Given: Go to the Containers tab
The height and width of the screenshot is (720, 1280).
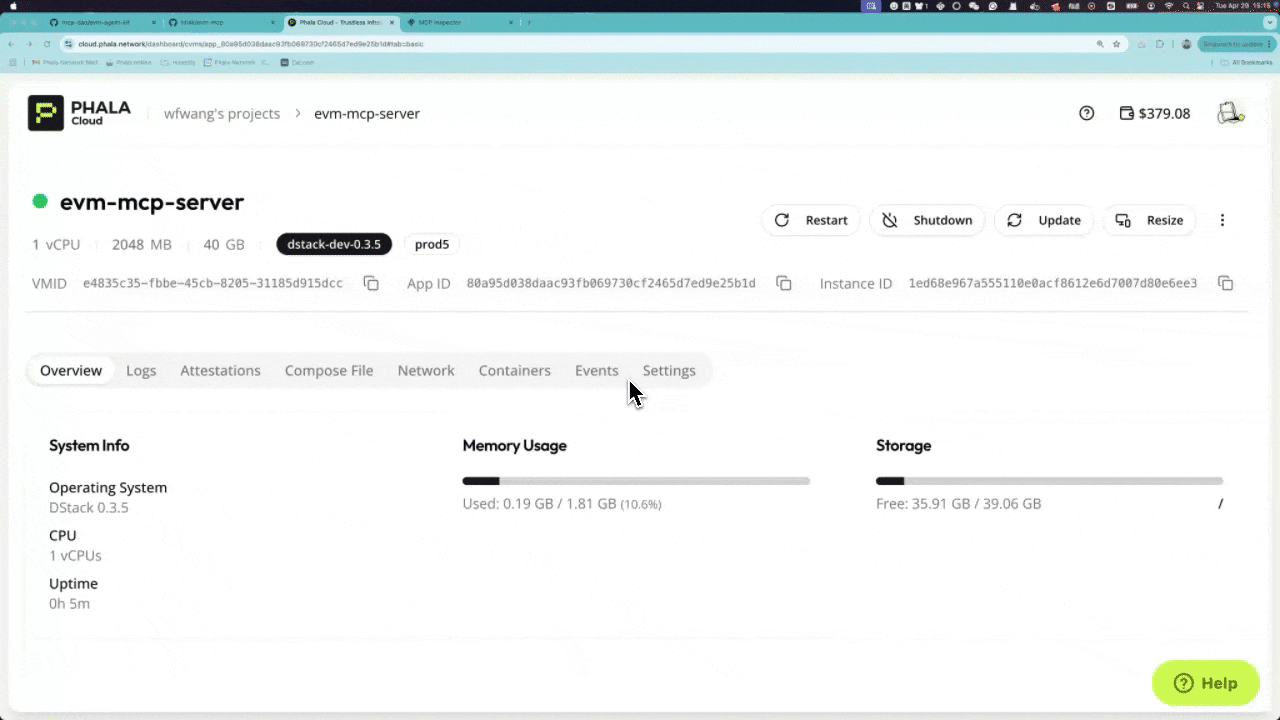Looking at the screenshot, I should (x=514, y=370).
